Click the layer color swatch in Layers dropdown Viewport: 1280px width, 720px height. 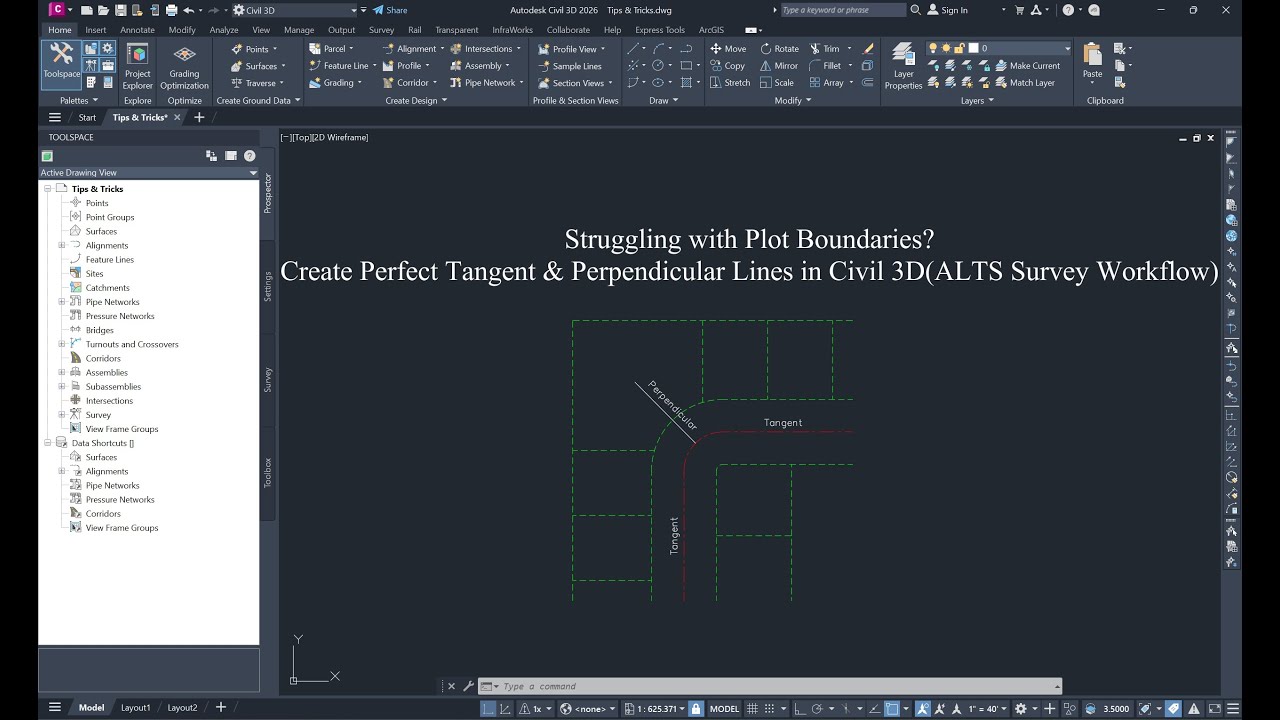pyautogui.click(x=973, y=48)
